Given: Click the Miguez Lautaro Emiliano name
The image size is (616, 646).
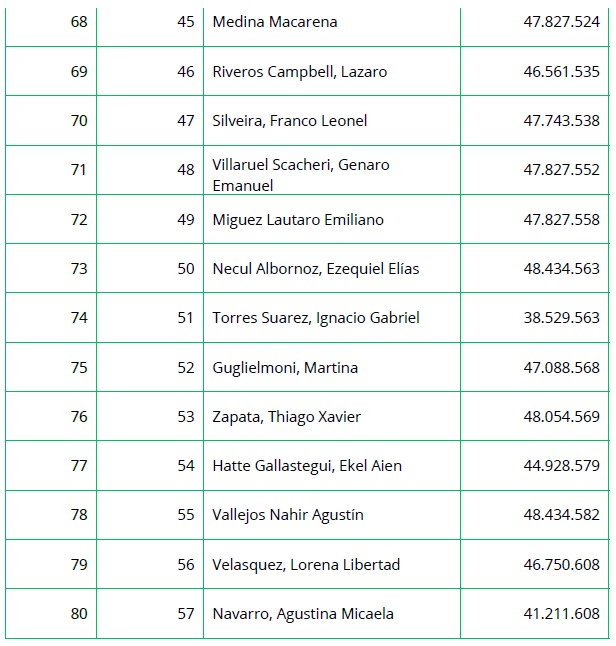Looking at the screenshot, I should [298, 220].
